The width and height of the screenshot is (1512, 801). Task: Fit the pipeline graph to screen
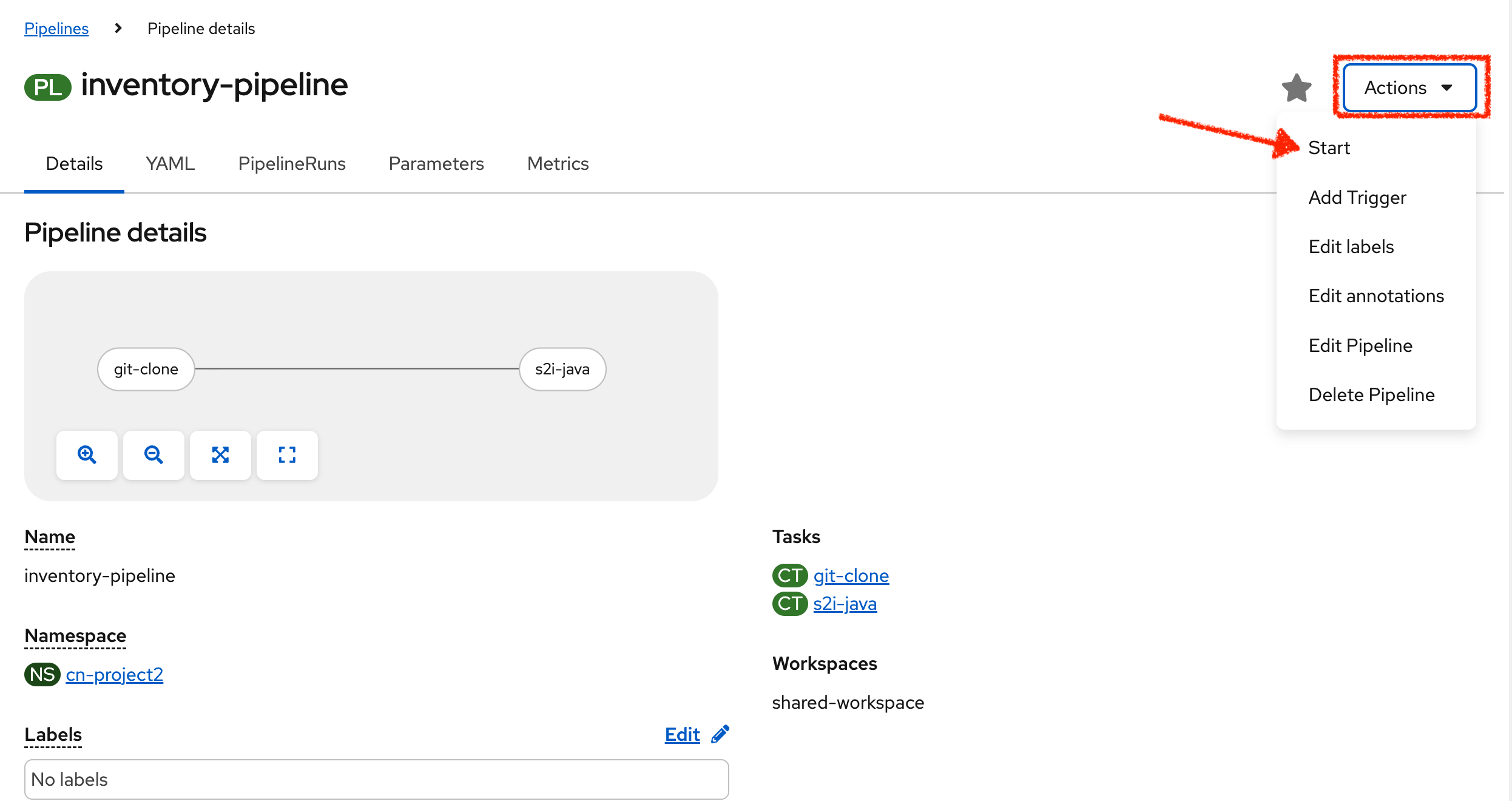[220, 455]
